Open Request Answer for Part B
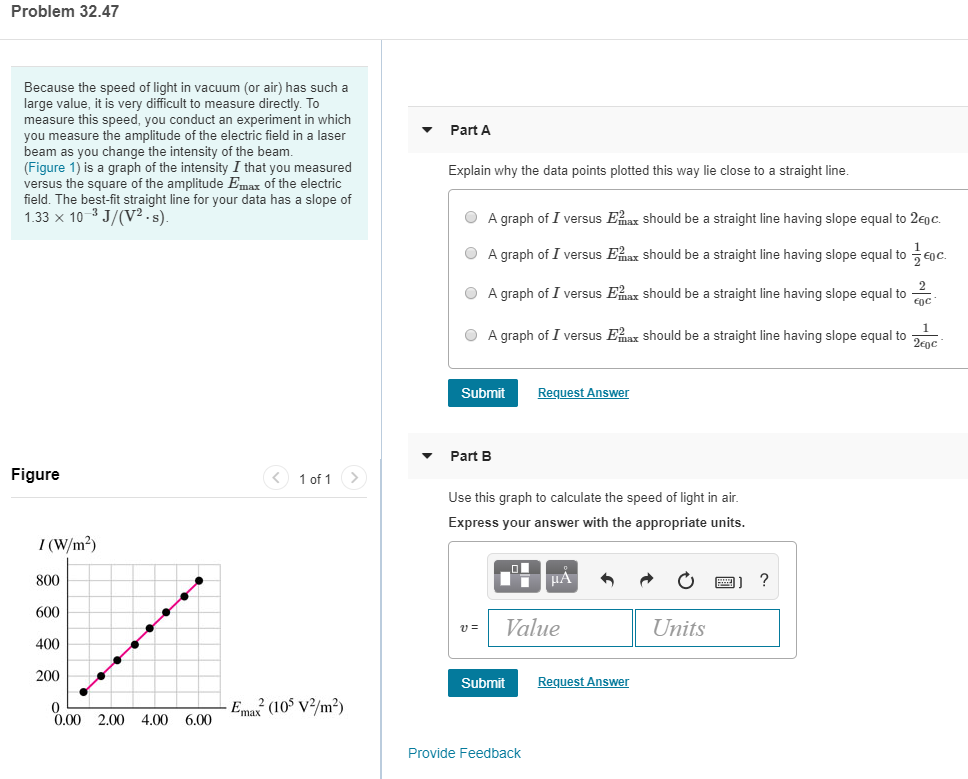The image size is (968, 779). pos(583,681)
